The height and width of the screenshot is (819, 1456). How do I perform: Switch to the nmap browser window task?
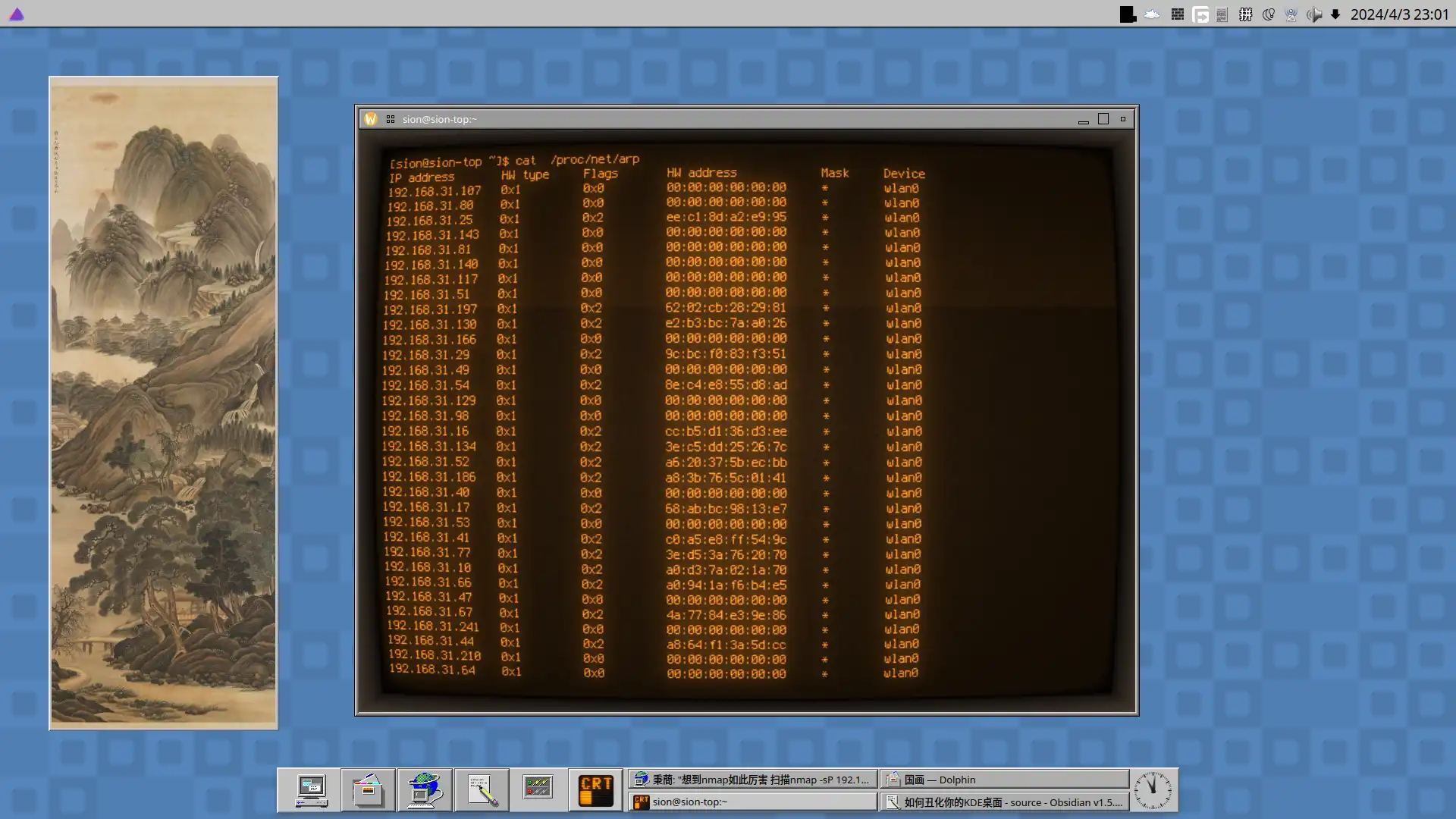(752, 780)
